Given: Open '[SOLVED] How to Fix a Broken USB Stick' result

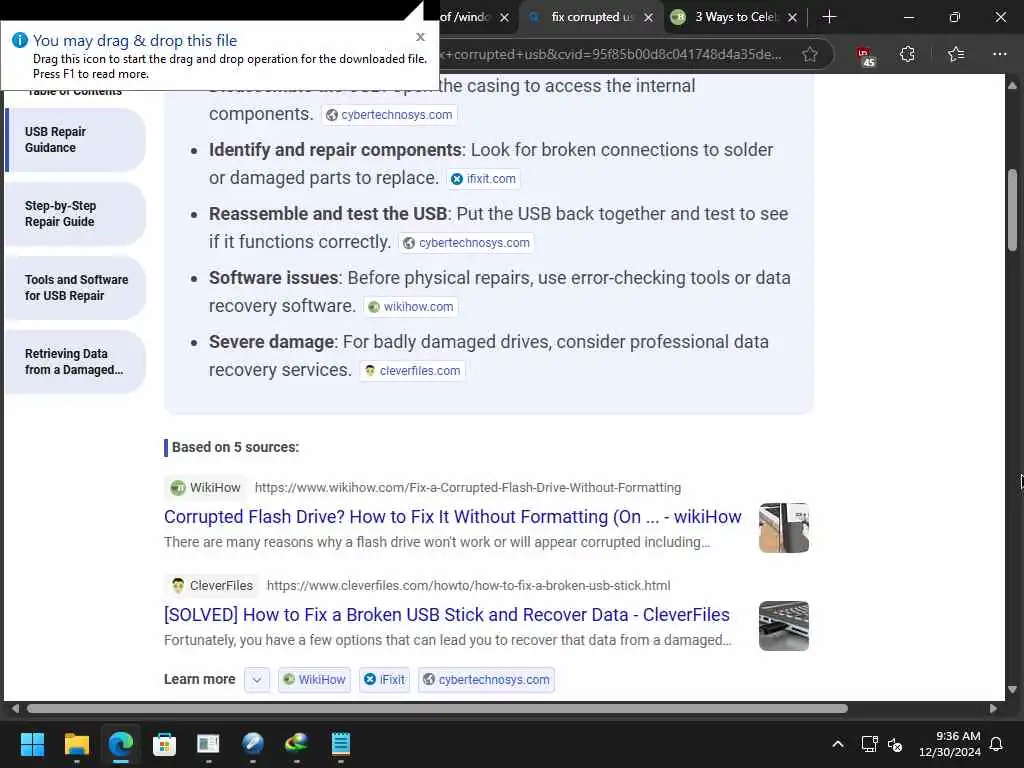Looking at the screenshot, I should click(447, 615).
